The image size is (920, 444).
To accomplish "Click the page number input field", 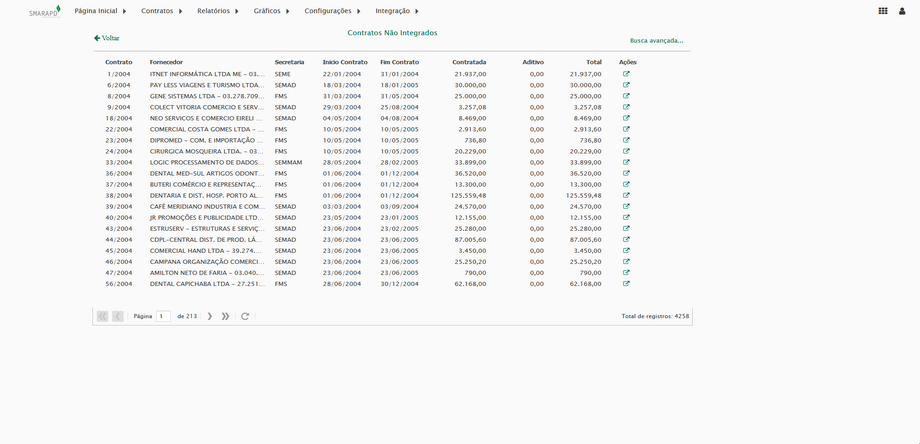I will pyautogui.click(x=163, y=316).
